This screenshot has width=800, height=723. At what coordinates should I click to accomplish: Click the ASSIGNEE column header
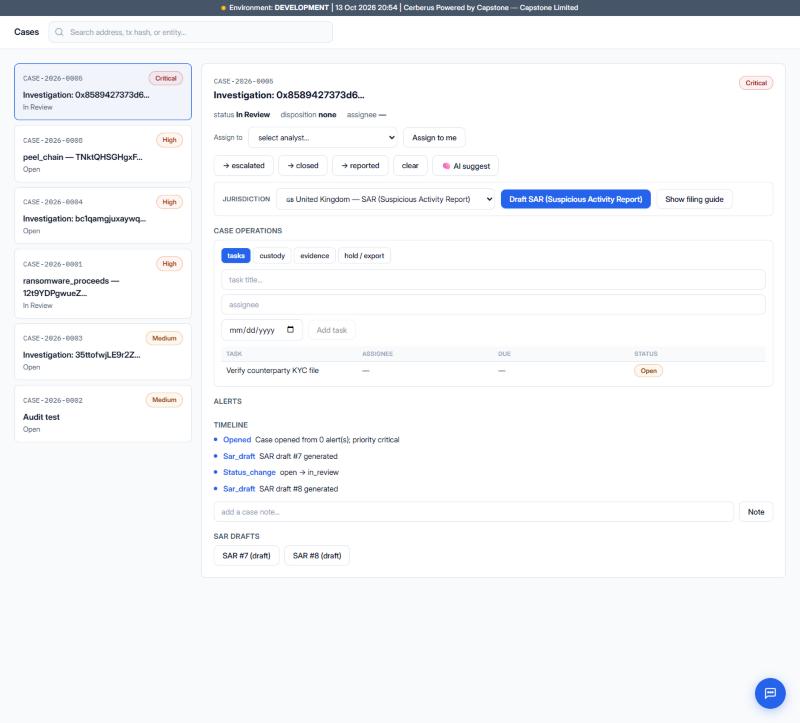[x=378, y=354]
